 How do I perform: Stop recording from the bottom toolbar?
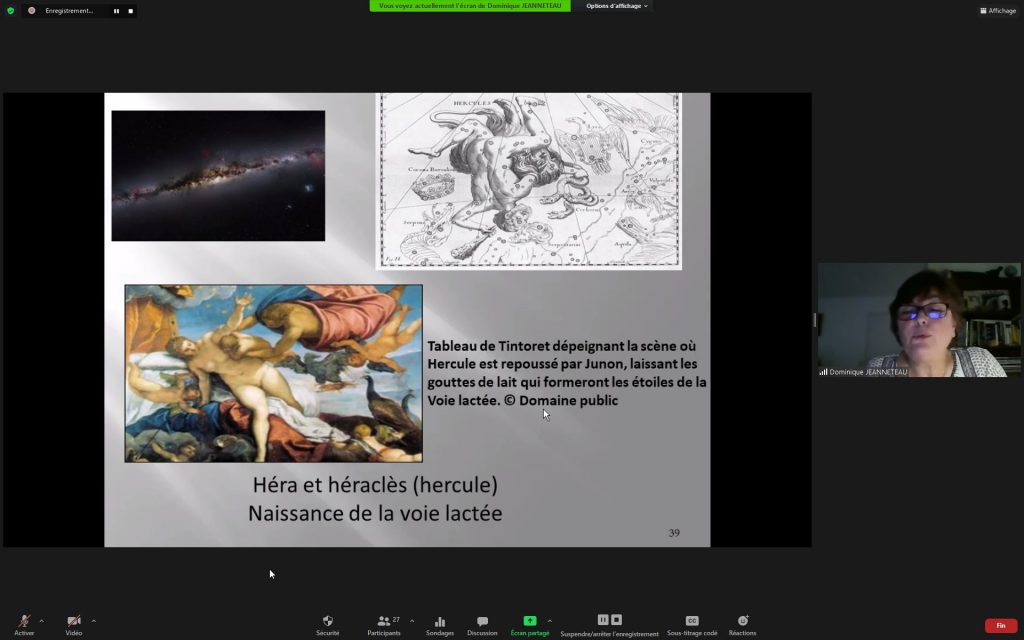[x=616, y=619]
